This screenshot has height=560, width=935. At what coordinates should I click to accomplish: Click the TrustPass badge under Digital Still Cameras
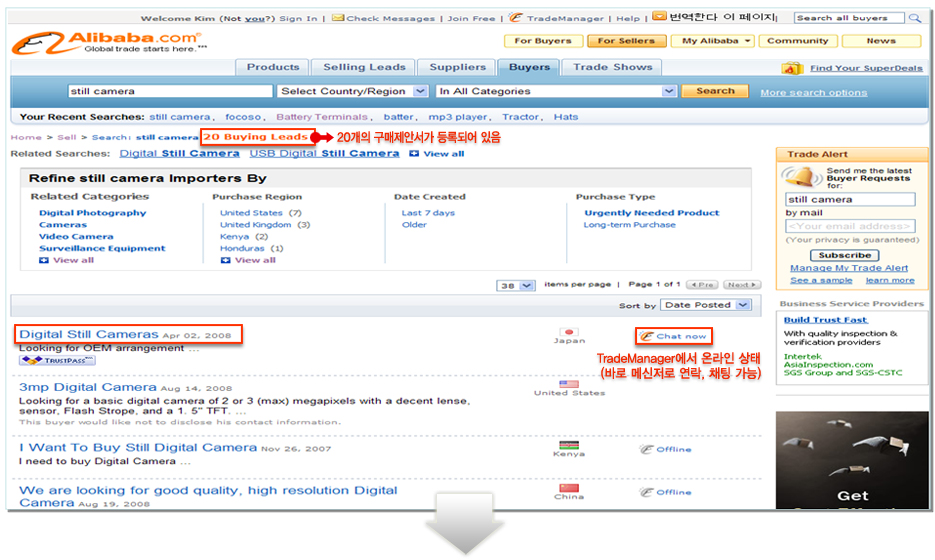point(57,360)
